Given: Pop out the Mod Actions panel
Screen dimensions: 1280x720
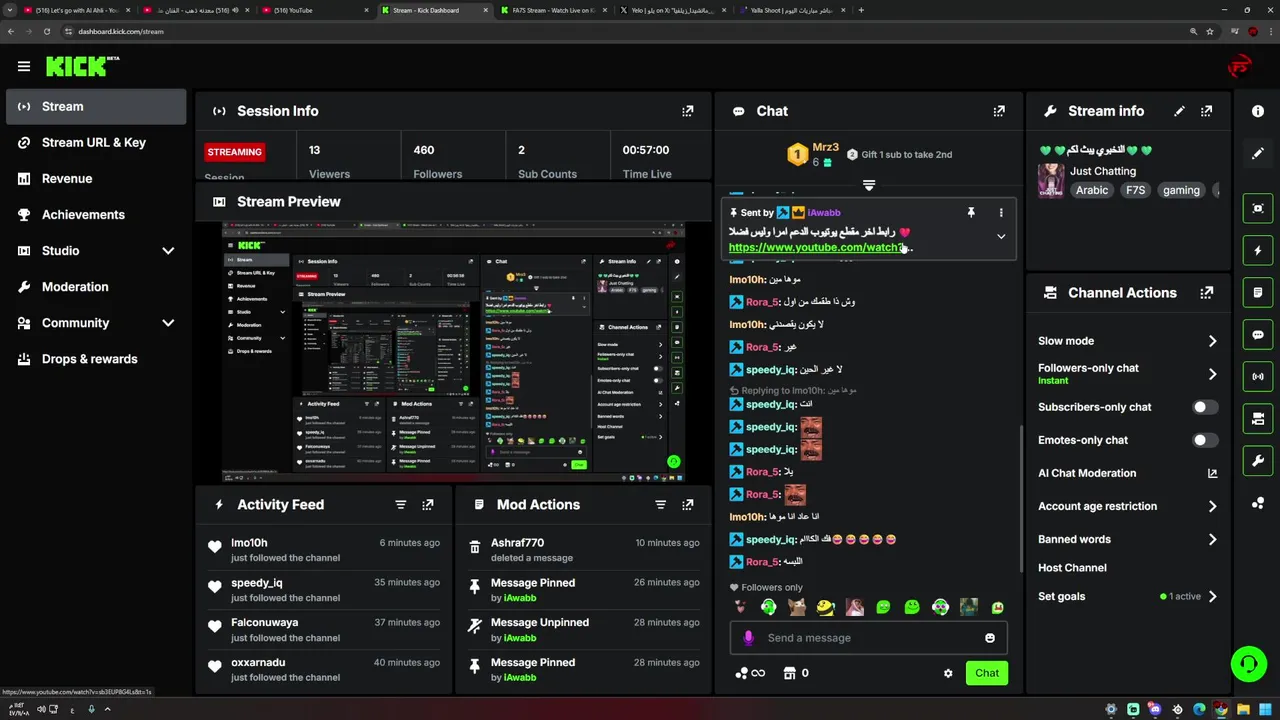Looking at the screenshot, I should pyautogui.click(x=687, y=505).
